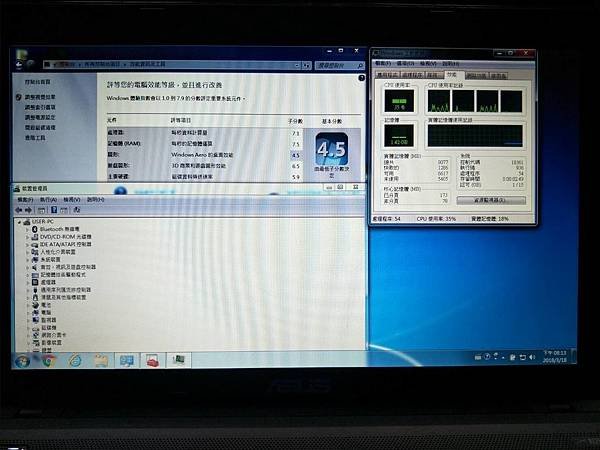Select the "(RAM)" memory row in score table
Viewport: 600px width, 450px height.
pyautogui.click(x=204, y=144)
